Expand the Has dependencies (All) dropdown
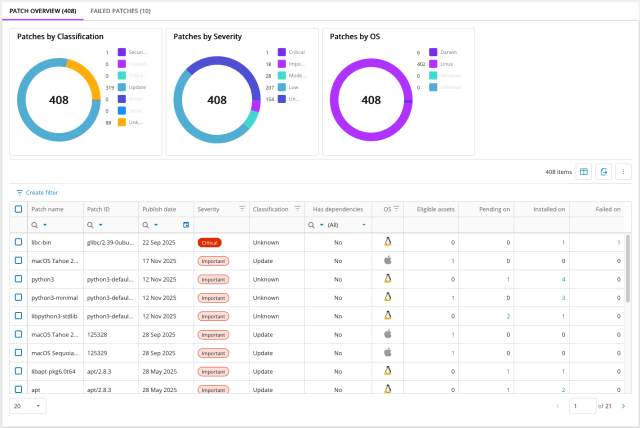Screen dimensions: 640x428 [x=362, y=225]
